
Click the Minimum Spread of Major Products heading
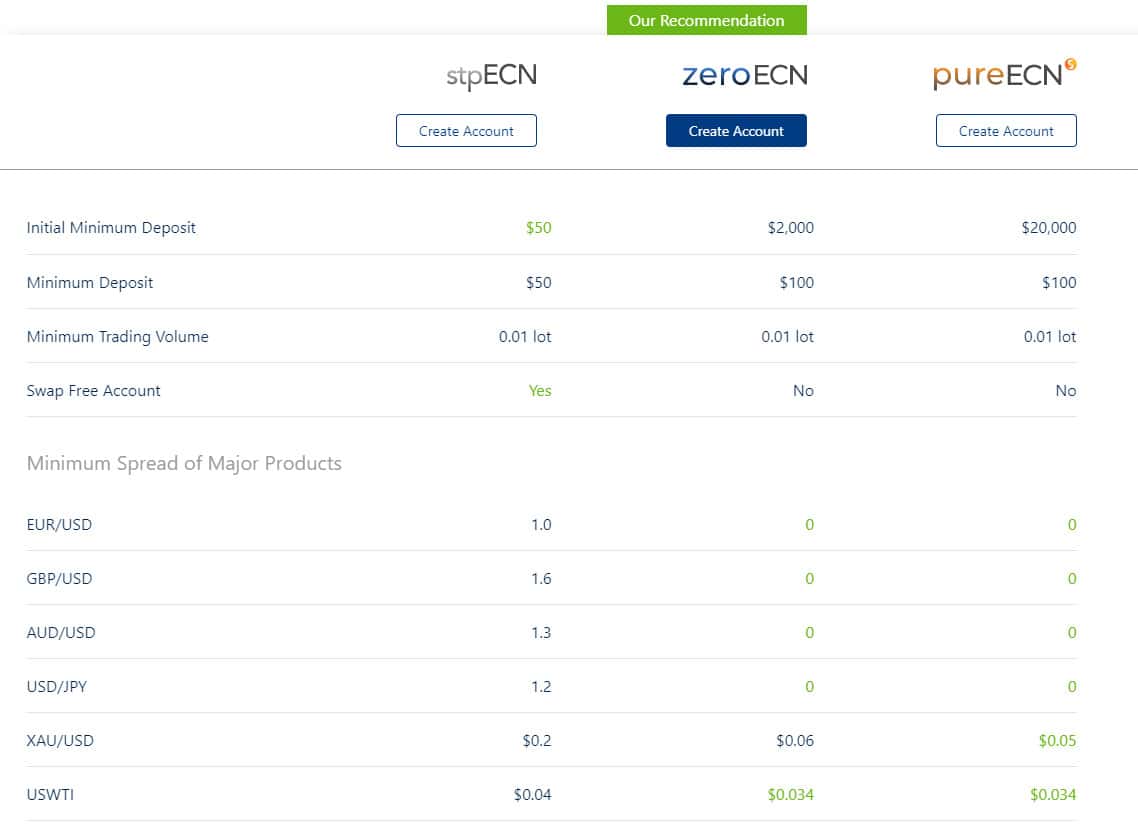pos(184,463)
